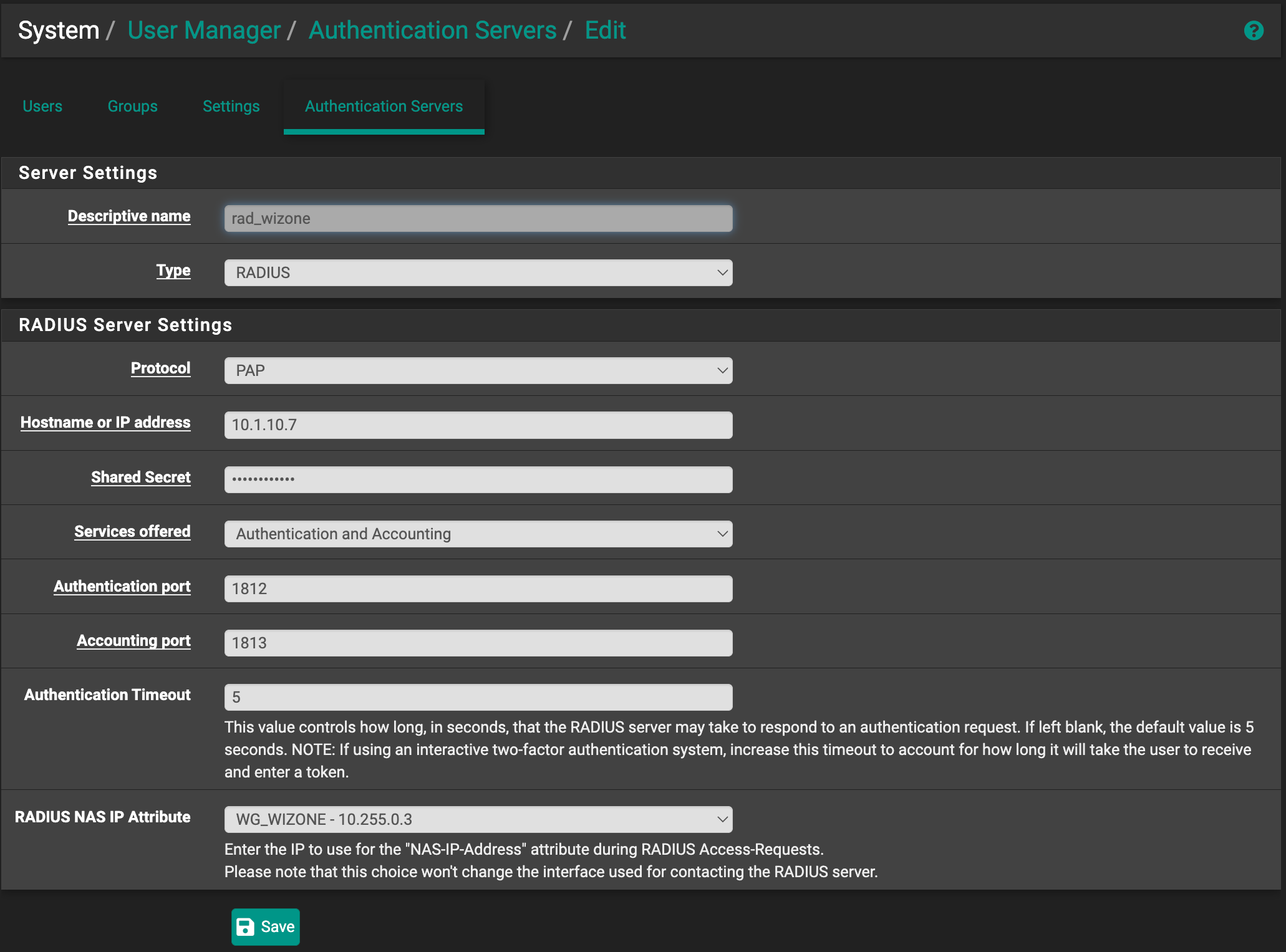Click the Authentication port field

pyautogui.click(x=478, y=588)
